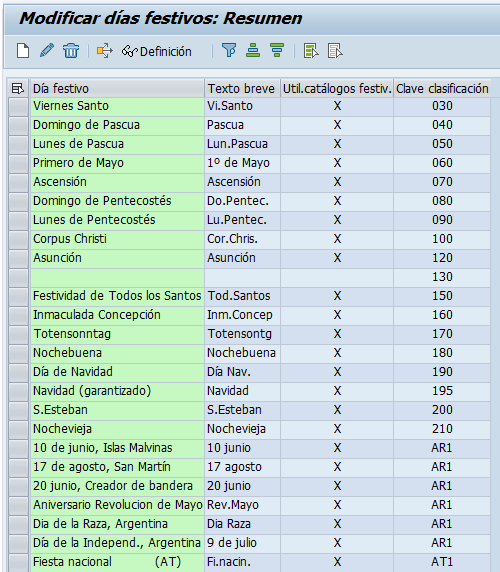The image size is (500, 572).
Task: Select the row marker for Fiesta nacional (AT)
Action: [x=19, y=562]
